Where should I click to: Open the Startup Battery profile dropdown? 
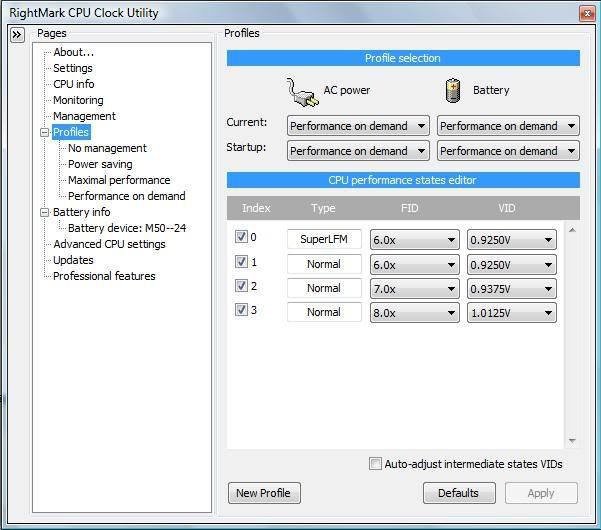508,151
